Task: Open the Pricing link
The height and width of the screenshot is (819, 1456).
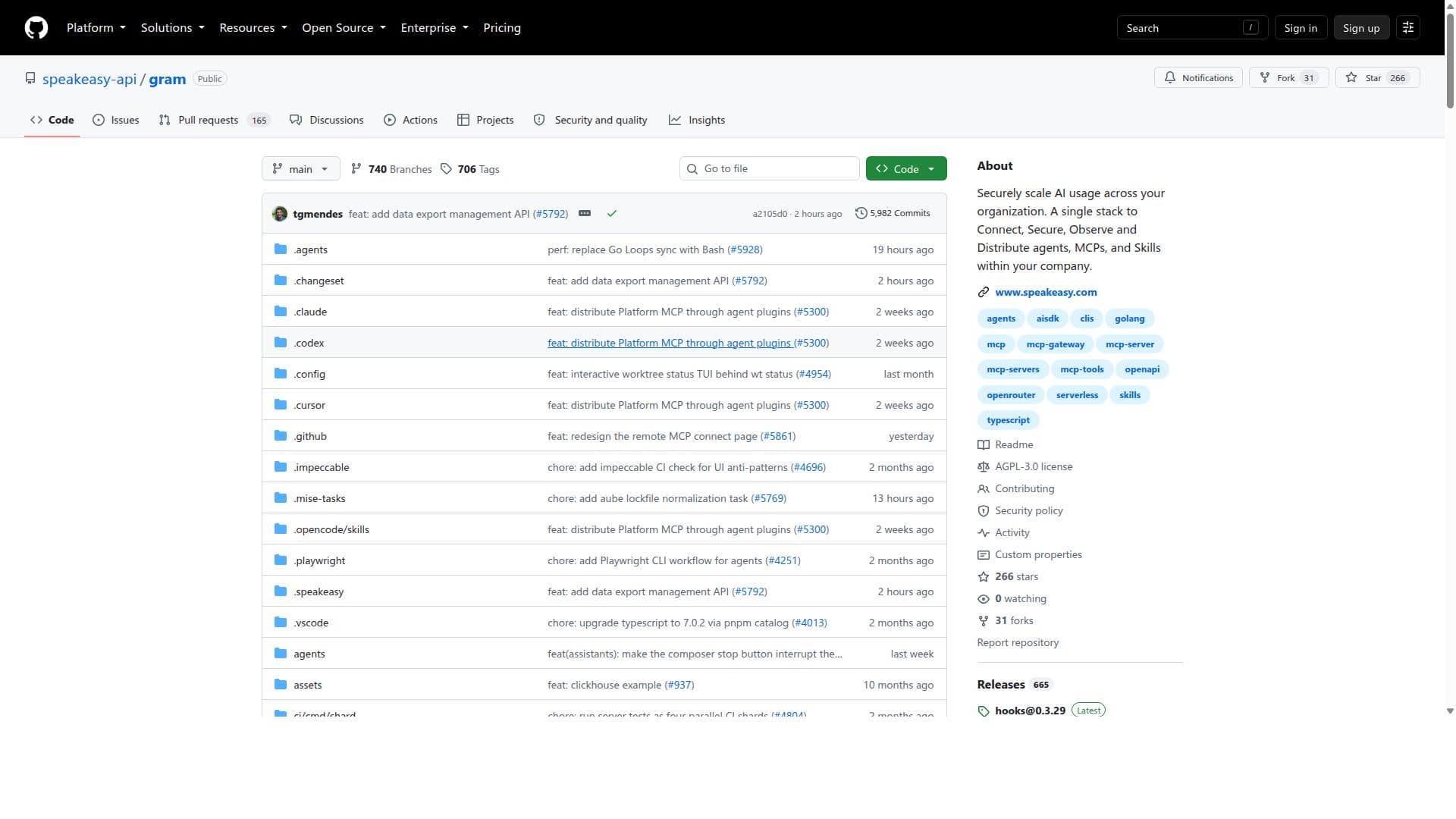Action: [502, 28]
